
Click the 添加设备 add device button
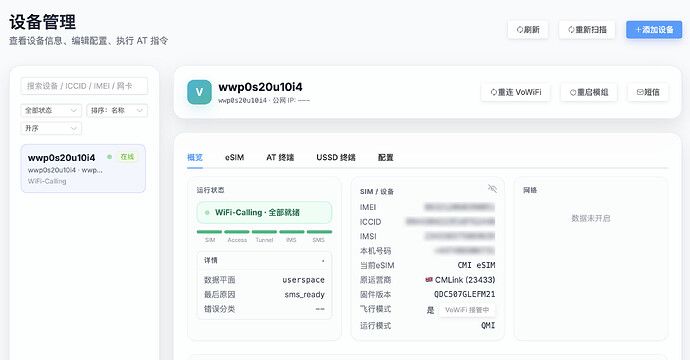click(x=654, y=29)
